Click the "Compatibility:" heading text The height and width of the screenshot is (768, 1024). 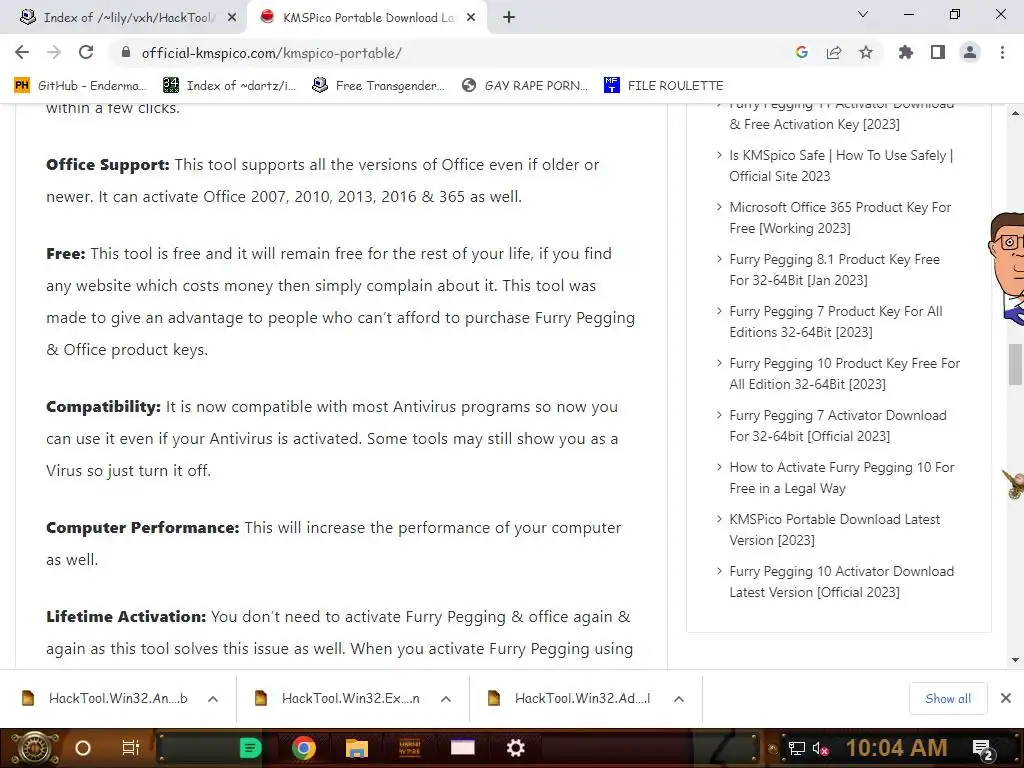(x=103, y=406)
